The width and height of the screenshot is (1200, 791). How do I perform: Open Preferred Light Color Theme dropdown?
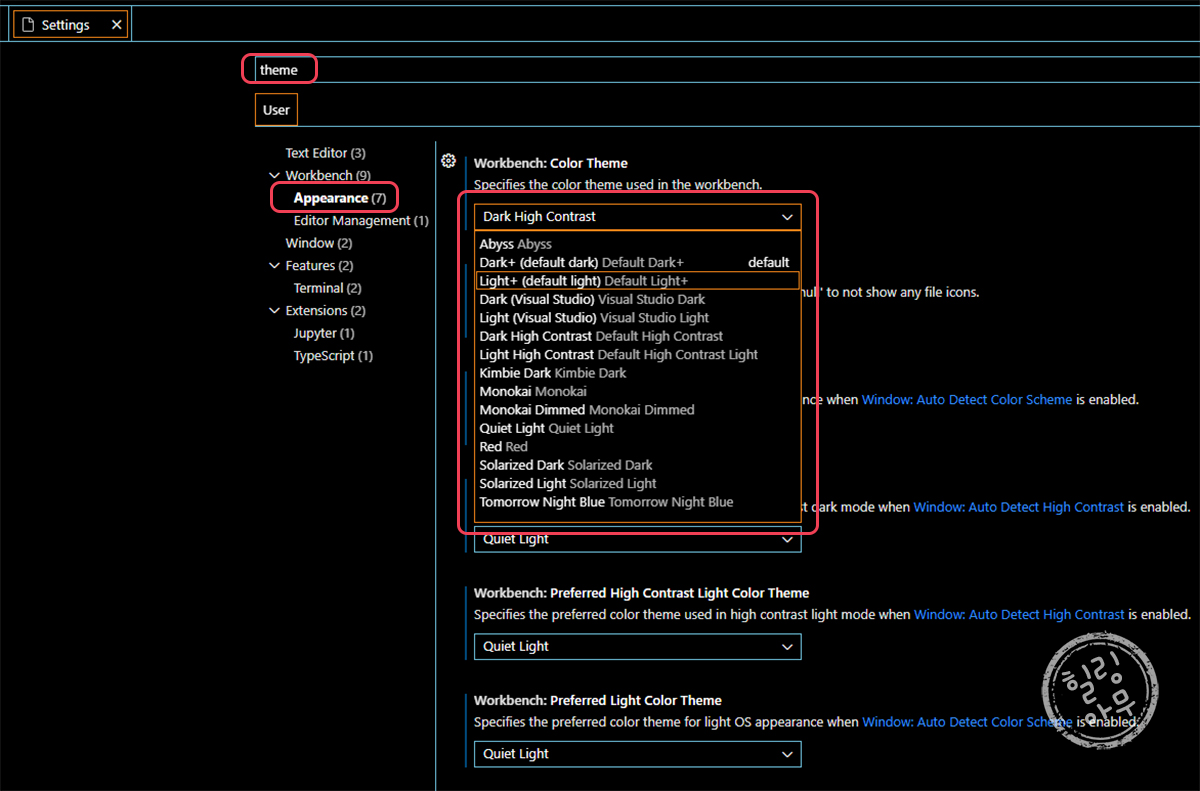tap(638, 754)
